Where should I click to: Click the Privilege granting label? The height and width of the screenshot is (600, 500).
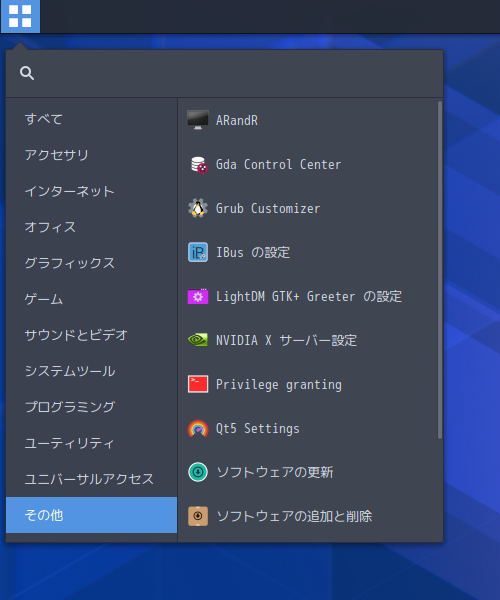[279, 385]
